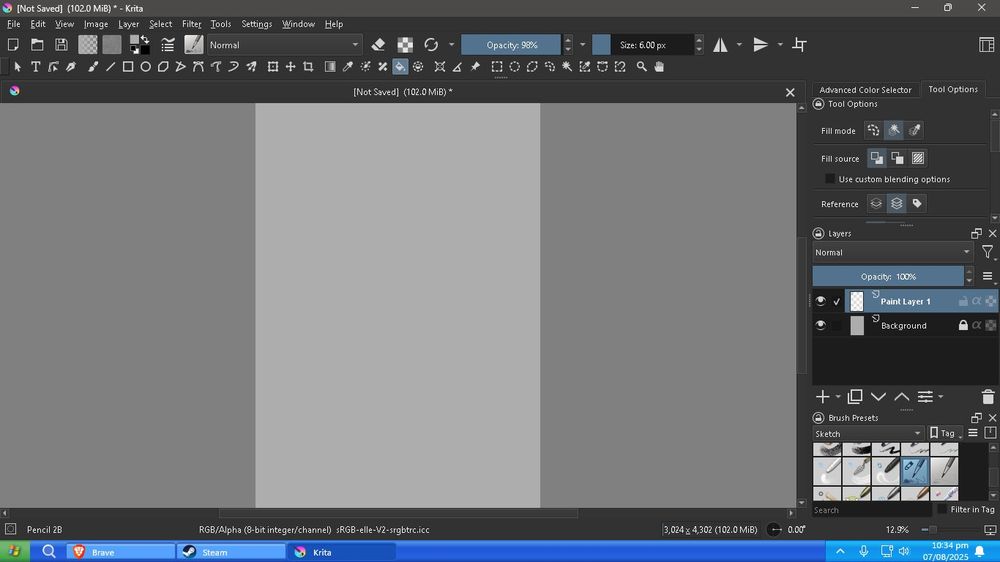The height and width of the screenshot is (562, 1000).
Task: Select the Pan hand tool
Action: pyautogui.click(x=659, y=66)
